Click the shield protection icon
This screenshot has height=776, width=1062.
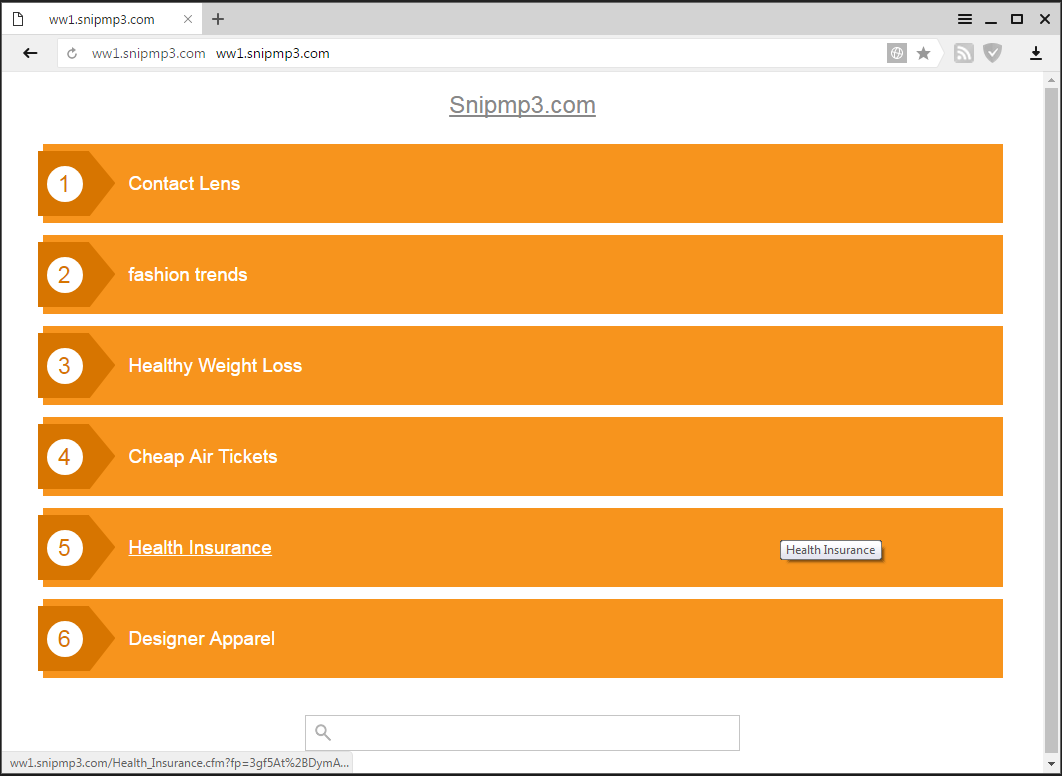(x=992, y=54)
